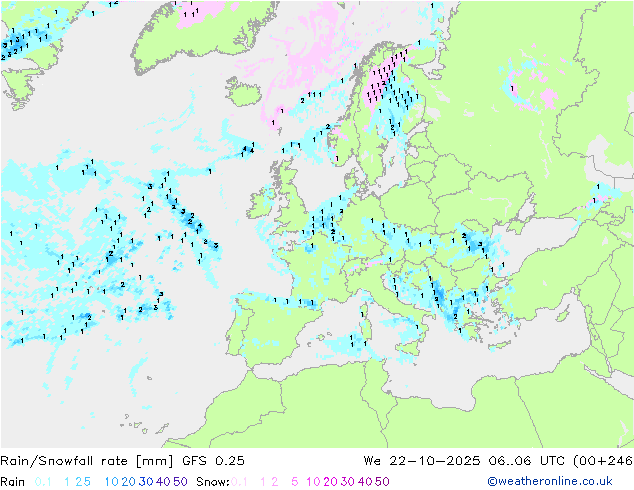Viewport: 634px width, 490px height.
Task: Click the 'Snow:' legend label
Action: tap(213, 482)
